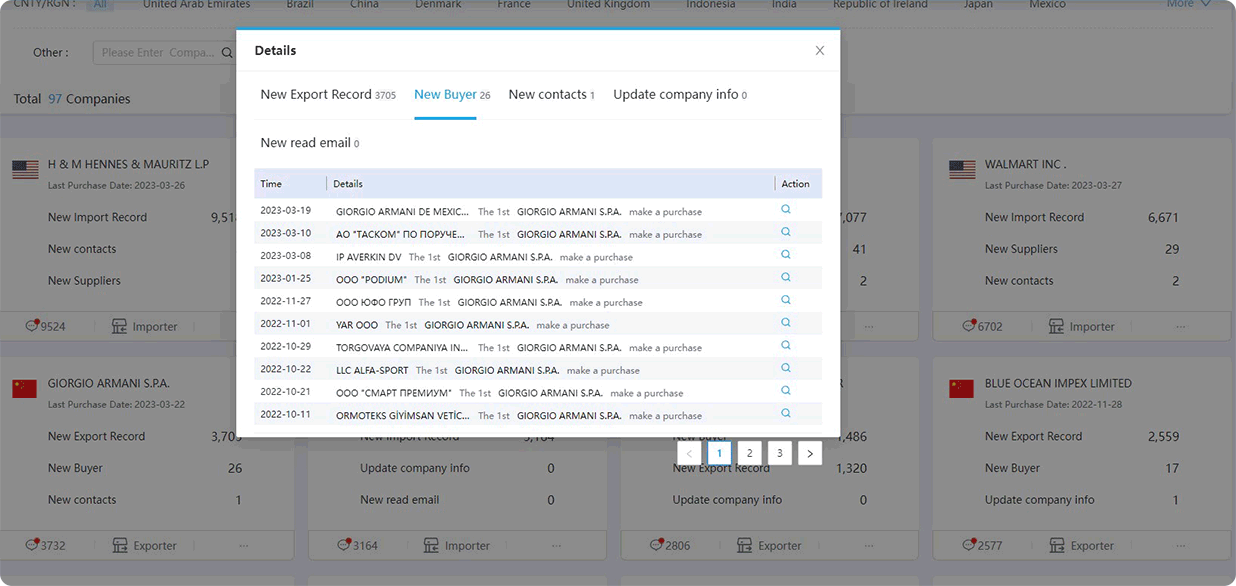The width and height of the screenshot is (1236, 586).
Task: Click LLC ALFA-SPORT buyer name
Action: point(372,370)
